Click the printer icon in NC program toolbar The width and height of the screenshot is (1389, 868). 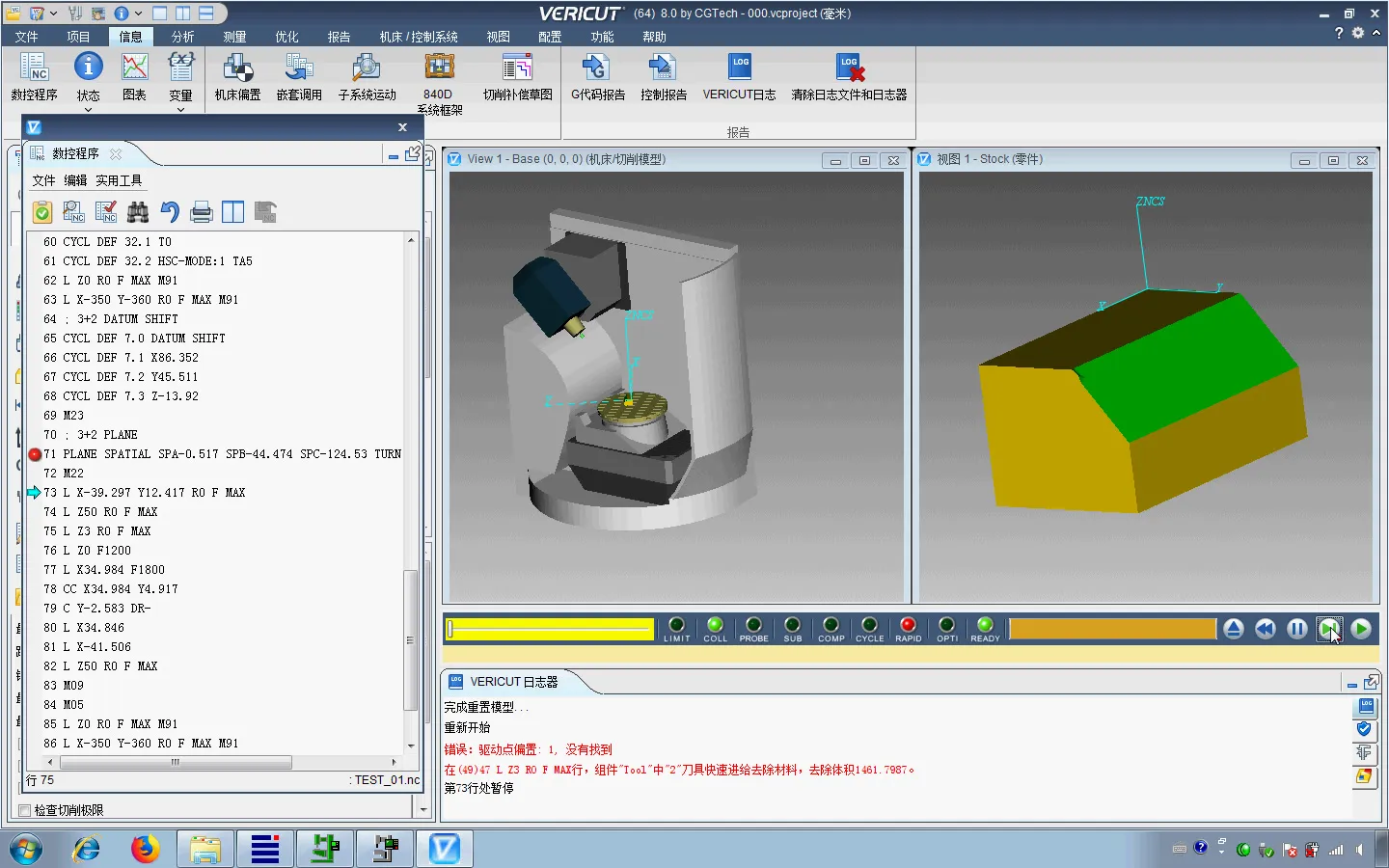coord(202,212)
